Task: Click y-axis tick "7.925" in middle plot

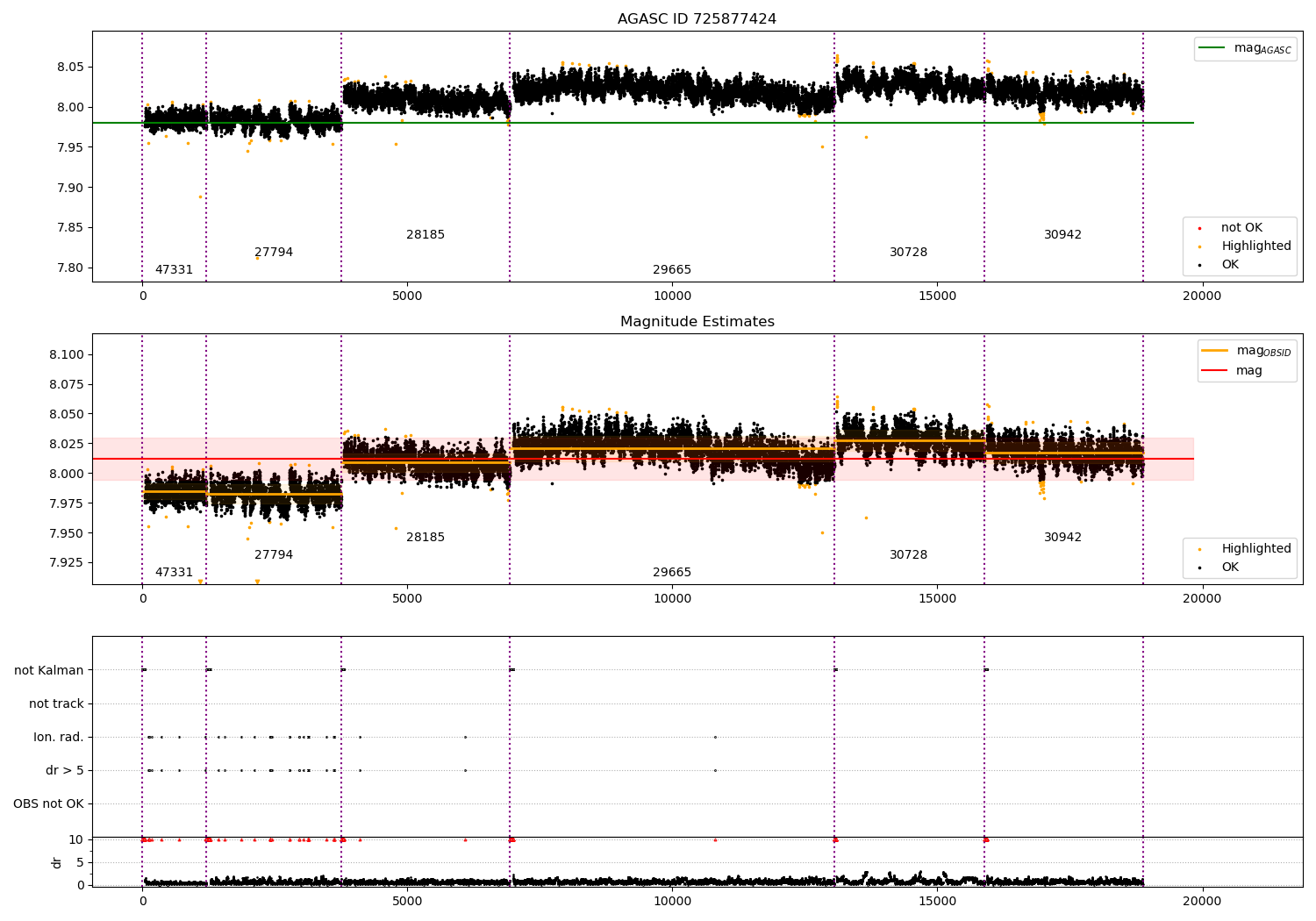Action: coord(68,563)
